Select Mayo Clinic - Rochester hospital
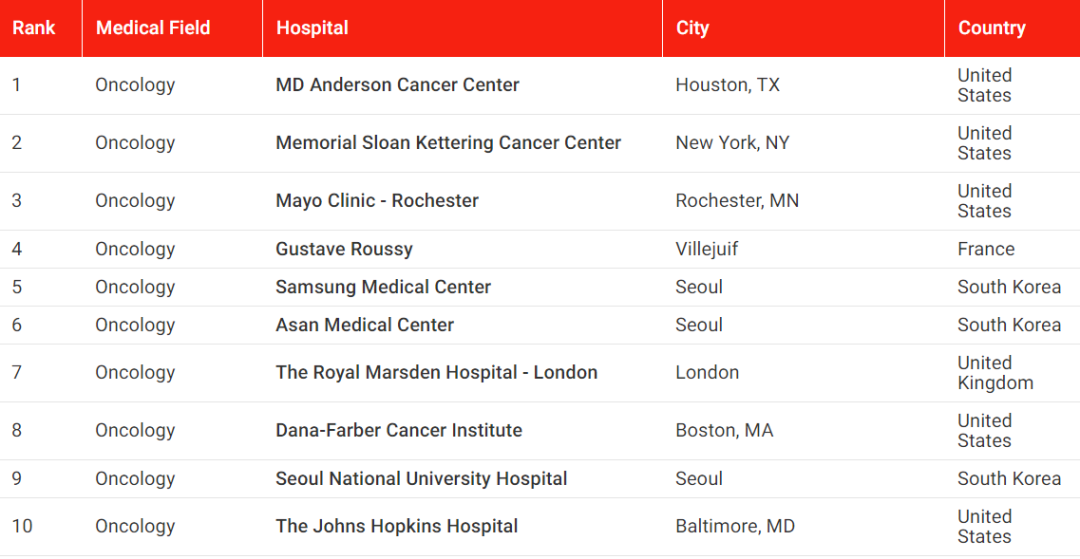The height and width of the screenshot is (559, 1080). (377, 200)
